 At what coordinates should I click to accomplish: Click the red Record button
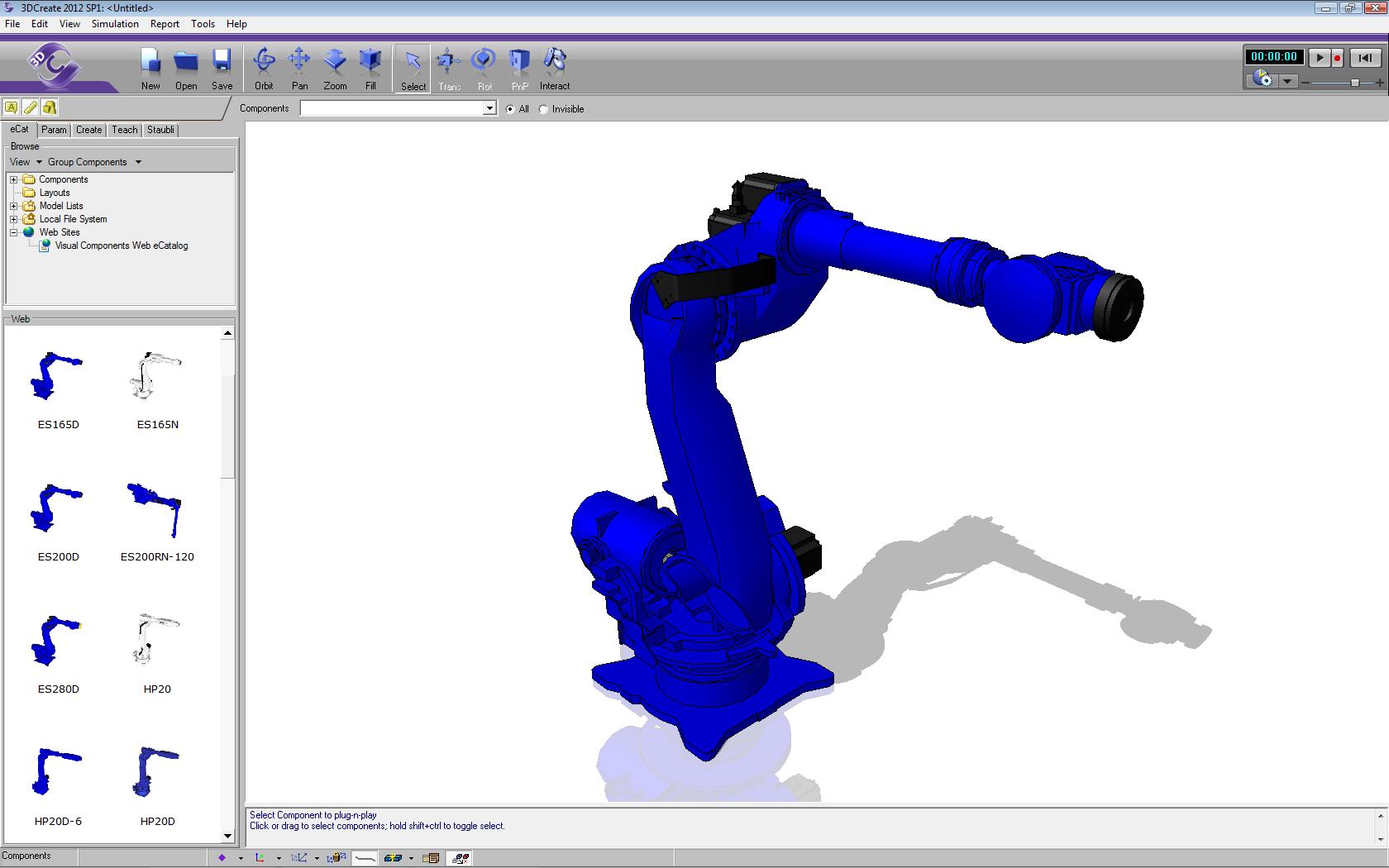[1337, 58]
